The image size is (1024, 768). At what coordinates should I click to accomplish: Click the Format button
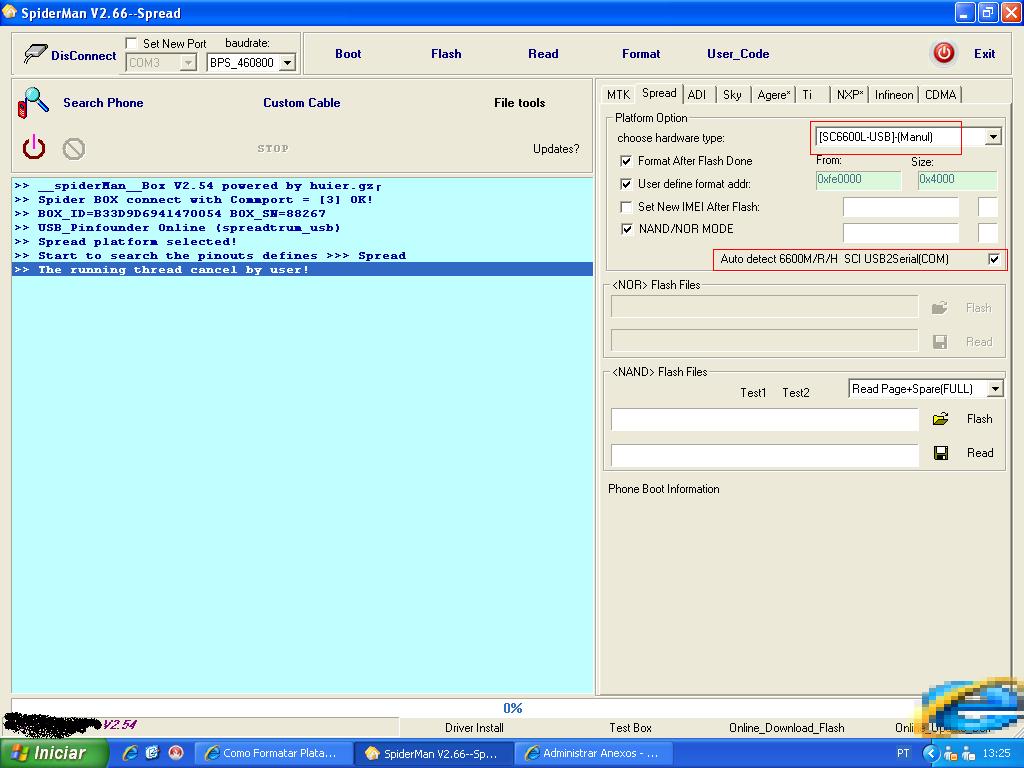click(641, 54)
